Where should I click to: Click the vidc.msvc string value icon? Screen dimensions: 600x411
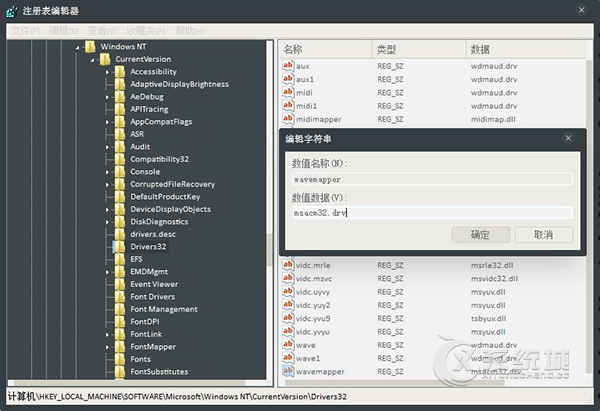(288, 278)
